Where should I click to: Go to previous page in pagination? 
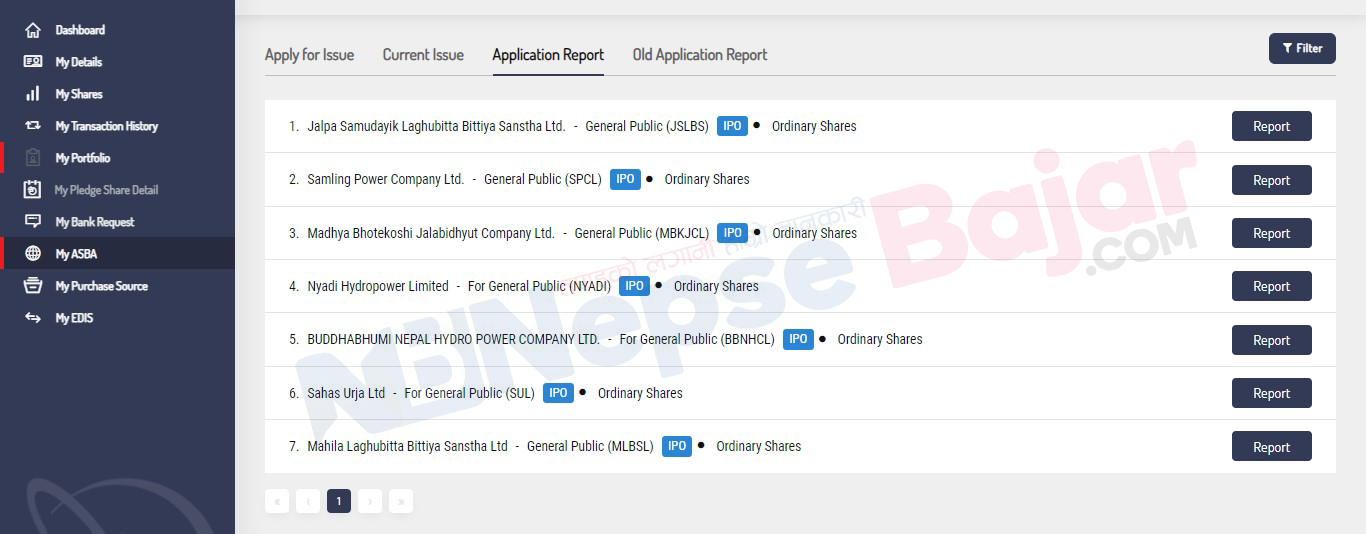(308, 501)
